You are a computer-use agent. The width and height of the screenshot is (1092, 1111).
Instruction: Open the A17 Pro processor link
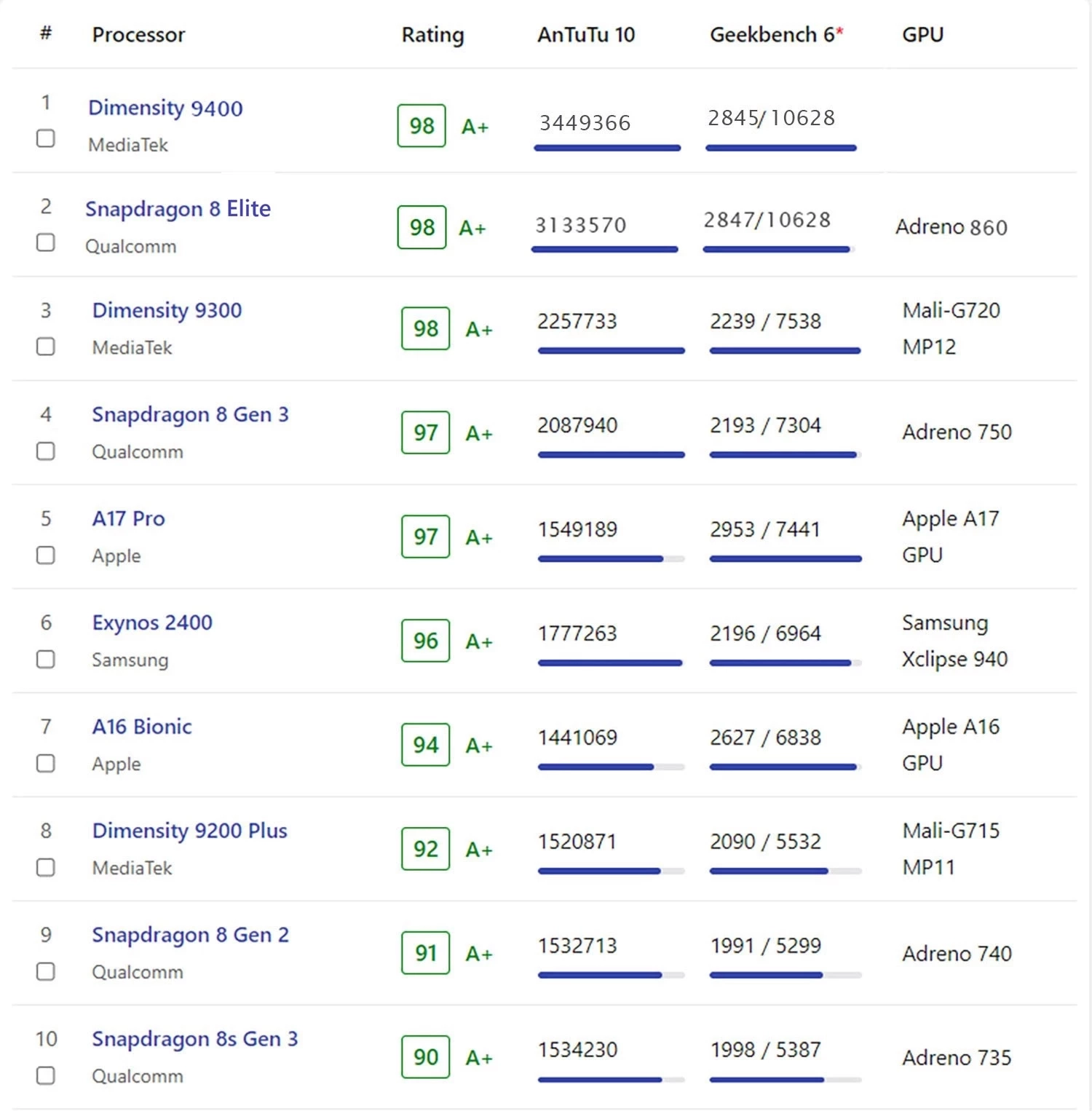(x=128, y=518)
